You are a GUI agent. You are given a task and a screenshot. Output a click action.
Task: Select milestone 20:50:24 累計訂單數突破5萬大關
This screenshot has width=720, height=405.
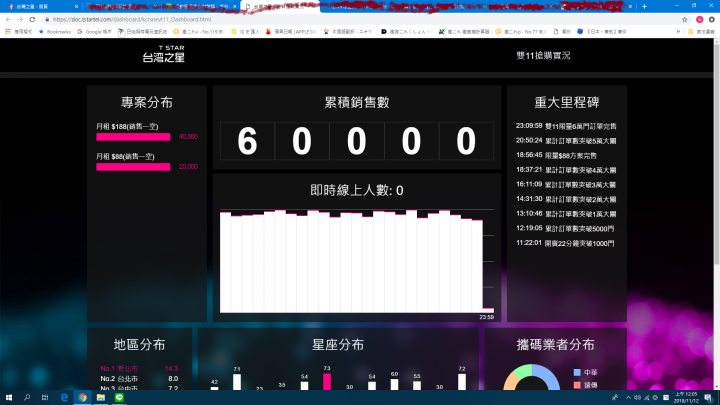pyautogui.click(x=566, y=141)
